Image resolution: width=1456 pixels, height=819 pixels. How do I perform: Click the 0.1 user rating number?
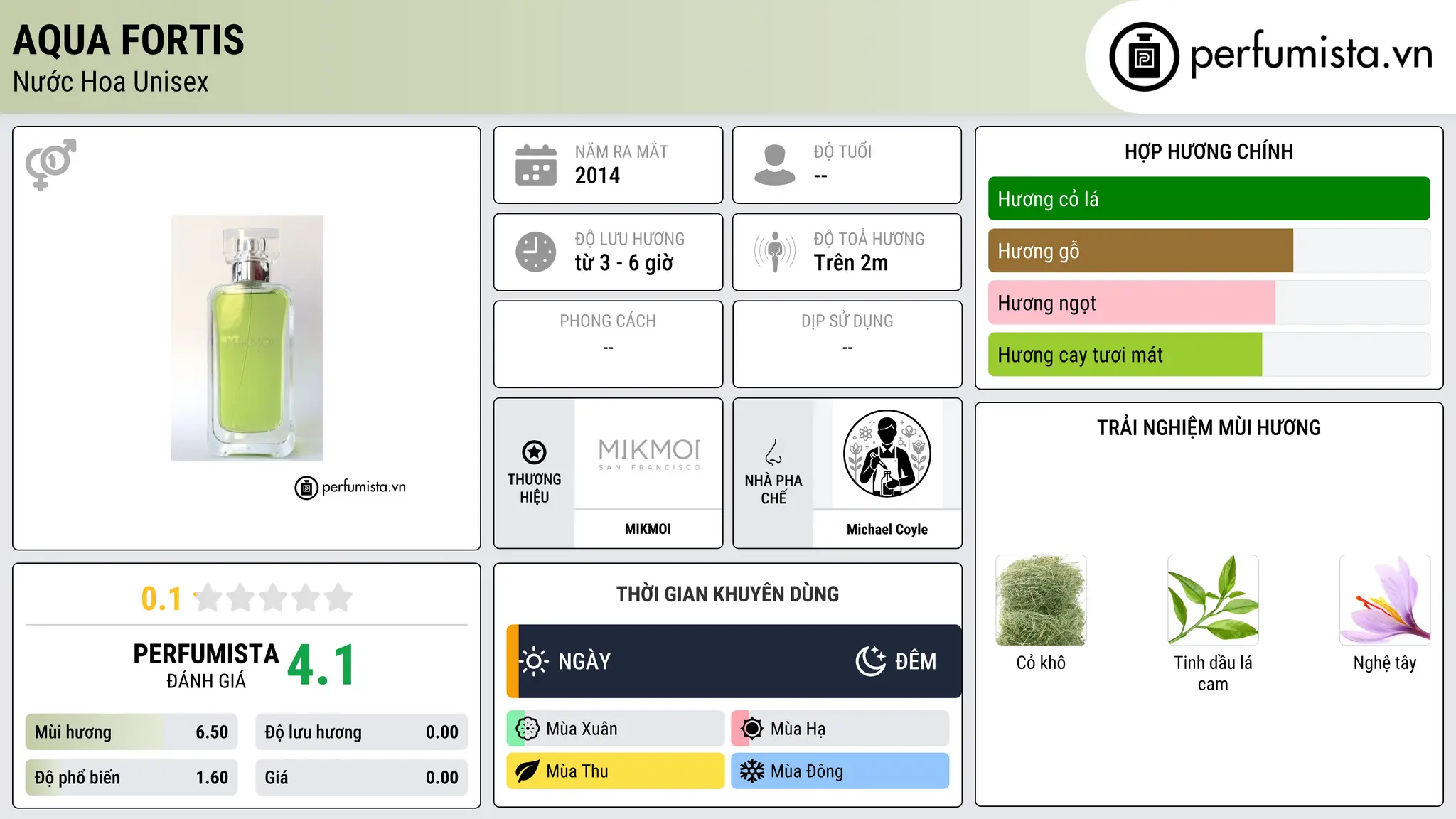click(x=161, y=599)
